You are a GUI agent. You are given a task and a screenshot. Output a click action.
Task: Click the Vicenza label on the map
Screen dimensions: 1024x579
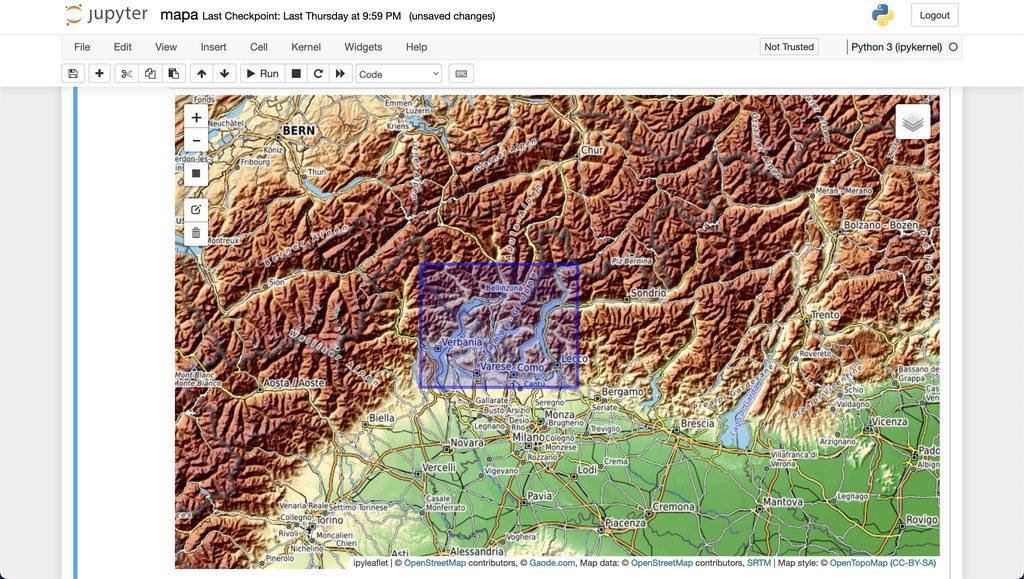click(x=888, y=422)
